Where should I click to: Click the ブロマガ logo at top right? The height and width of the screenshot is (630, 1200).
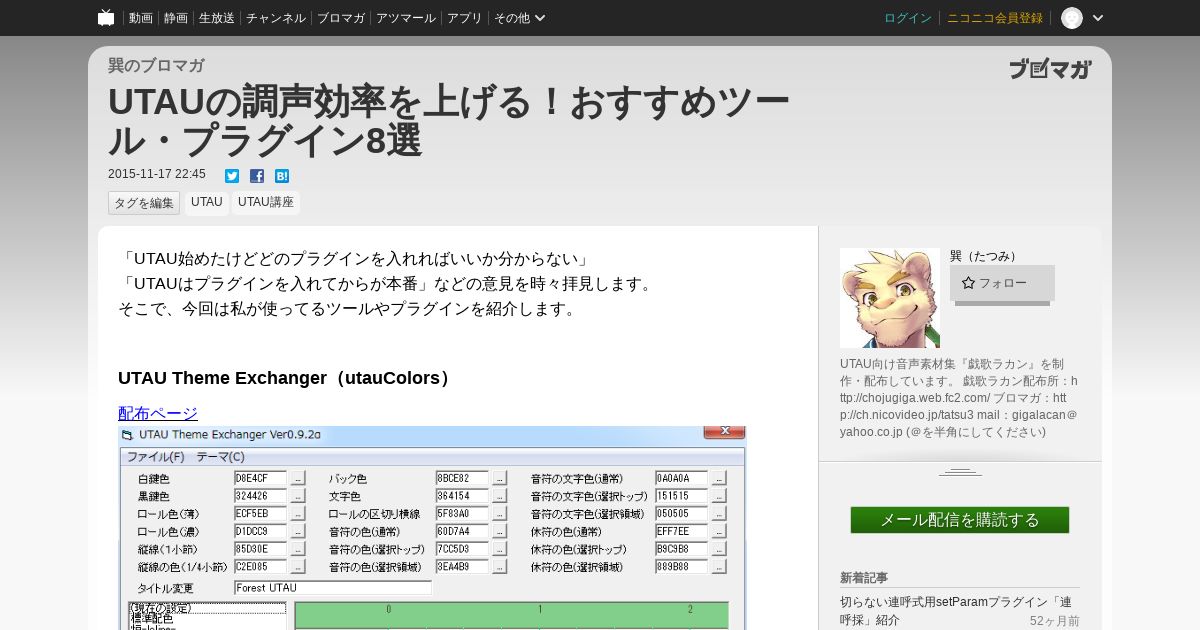(1050, 69)
